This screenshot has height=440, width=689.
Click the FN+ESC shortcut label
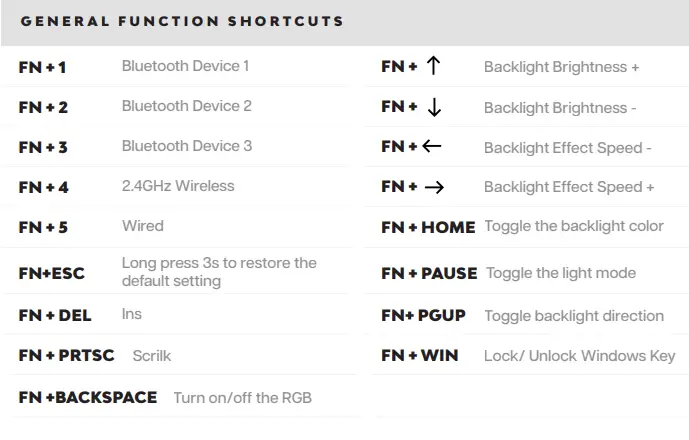[x=54, y=272]
